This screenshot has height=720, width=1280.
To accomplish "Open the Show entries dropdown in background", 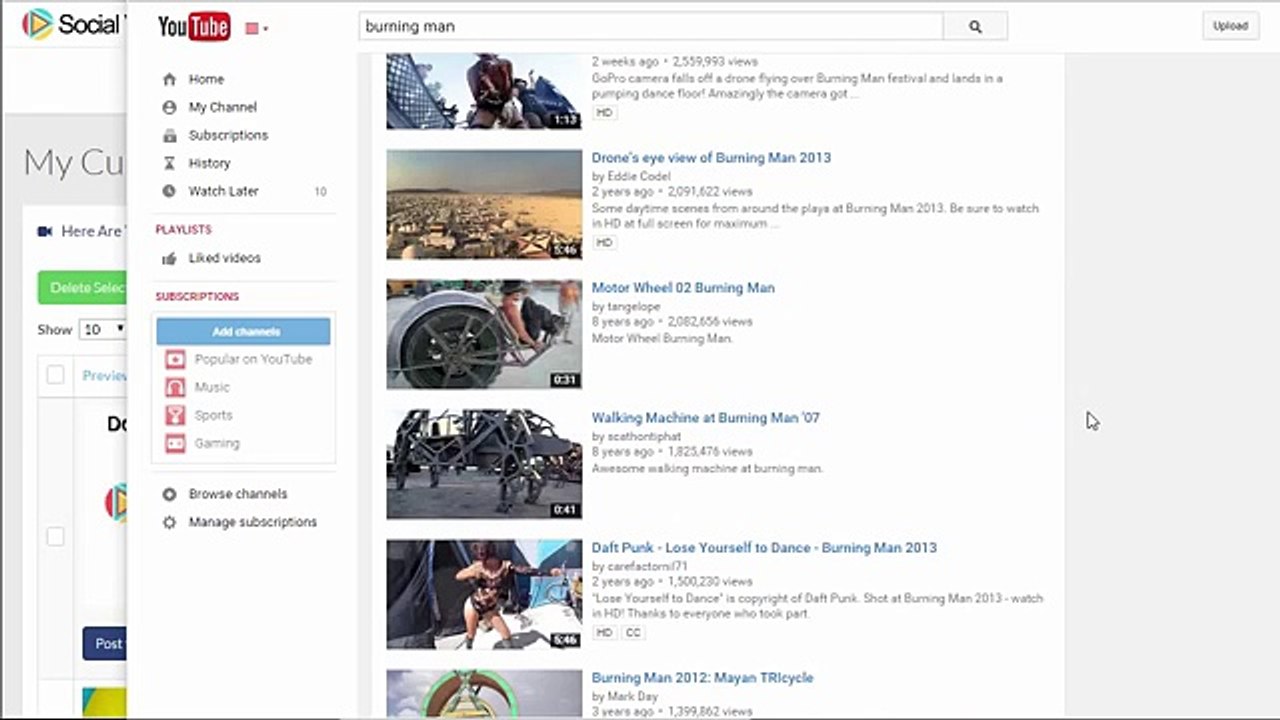I will pyautogui.click(x=102, y=329).
